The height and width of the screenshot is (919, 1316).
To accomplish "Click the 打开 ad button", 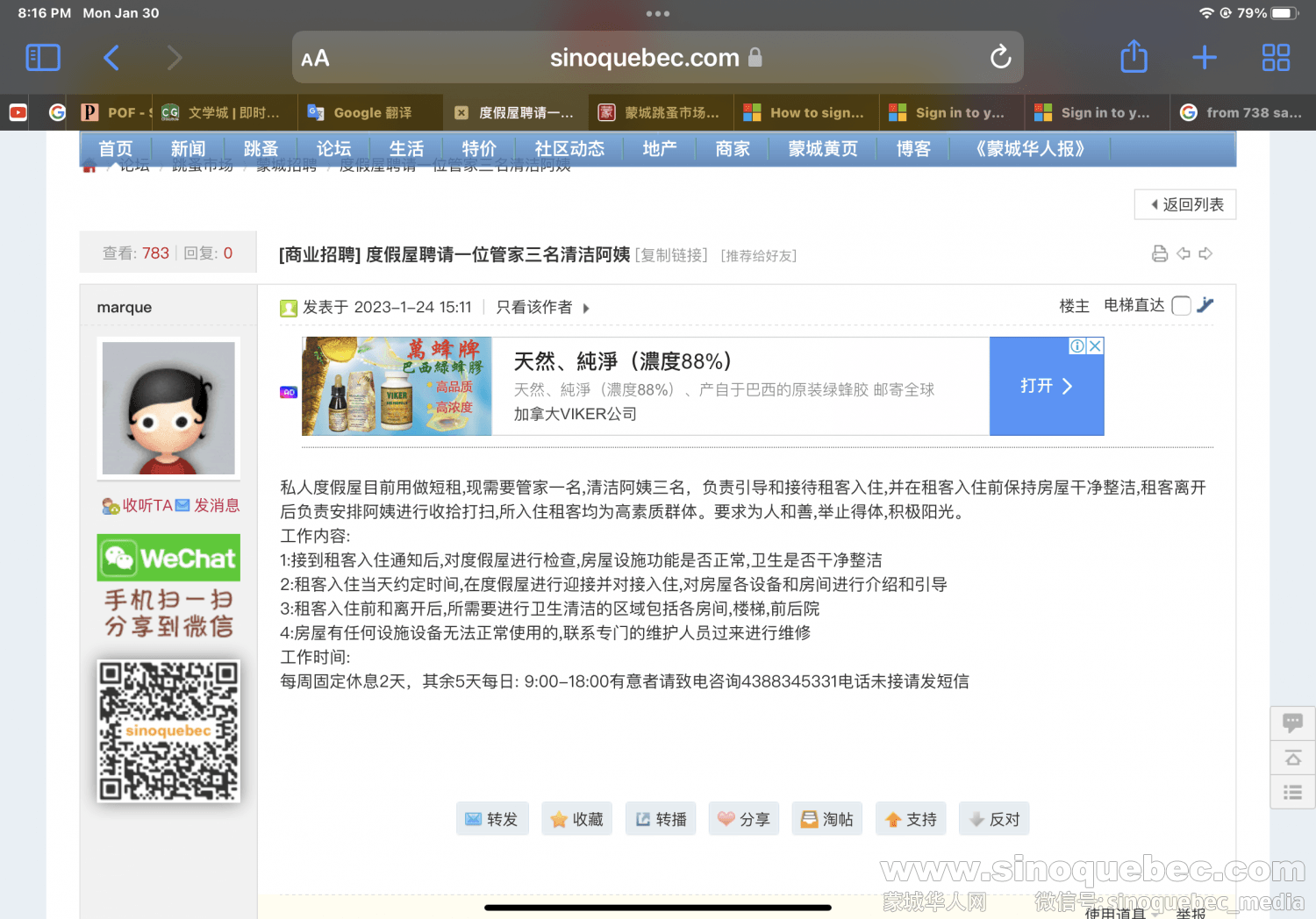I will pyautogui.click(x=1046, y=386).
